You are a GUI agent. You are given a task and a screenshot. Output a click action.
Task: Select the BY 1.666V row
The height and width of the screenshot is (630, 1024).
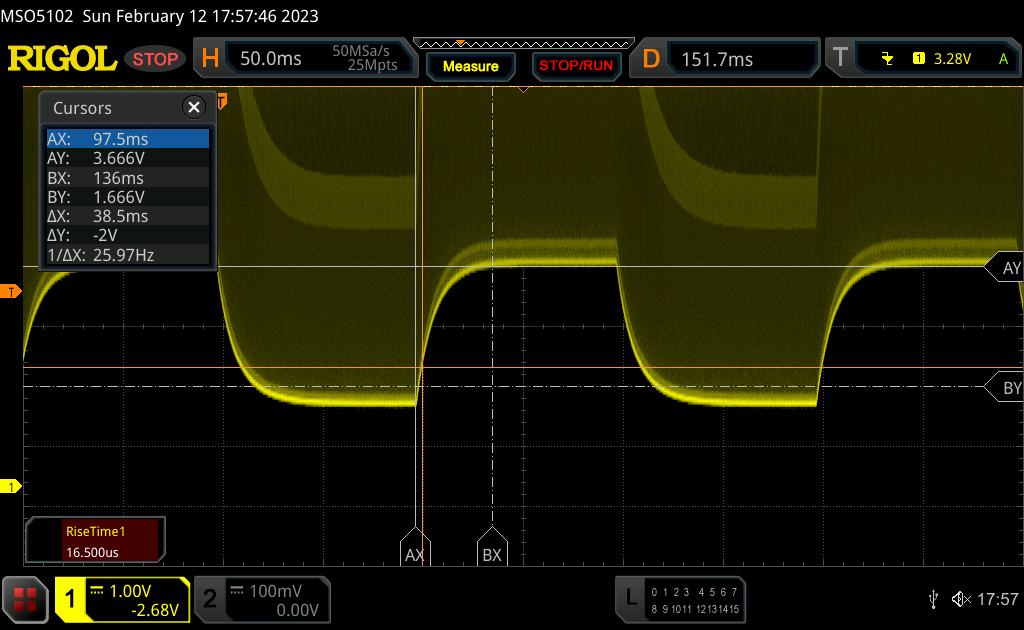(x=127, y=197)
